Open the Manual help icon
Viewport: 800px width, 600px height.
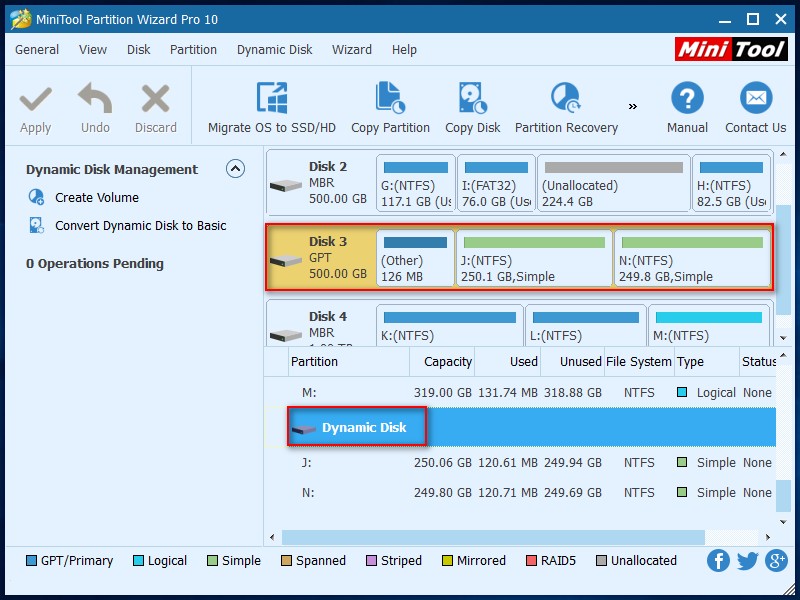tap(687, 99)
